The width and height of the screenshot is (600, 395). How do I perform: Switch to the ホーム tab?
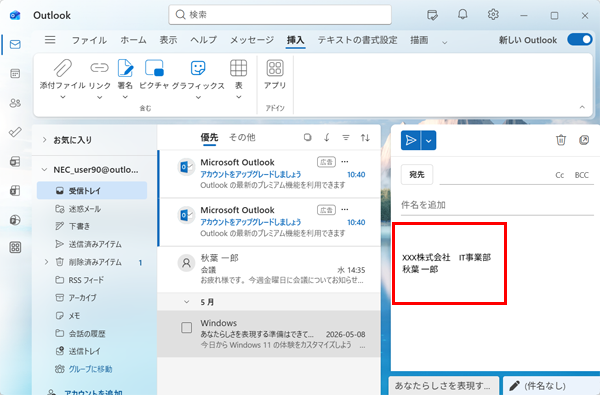(x=134, y=40)
